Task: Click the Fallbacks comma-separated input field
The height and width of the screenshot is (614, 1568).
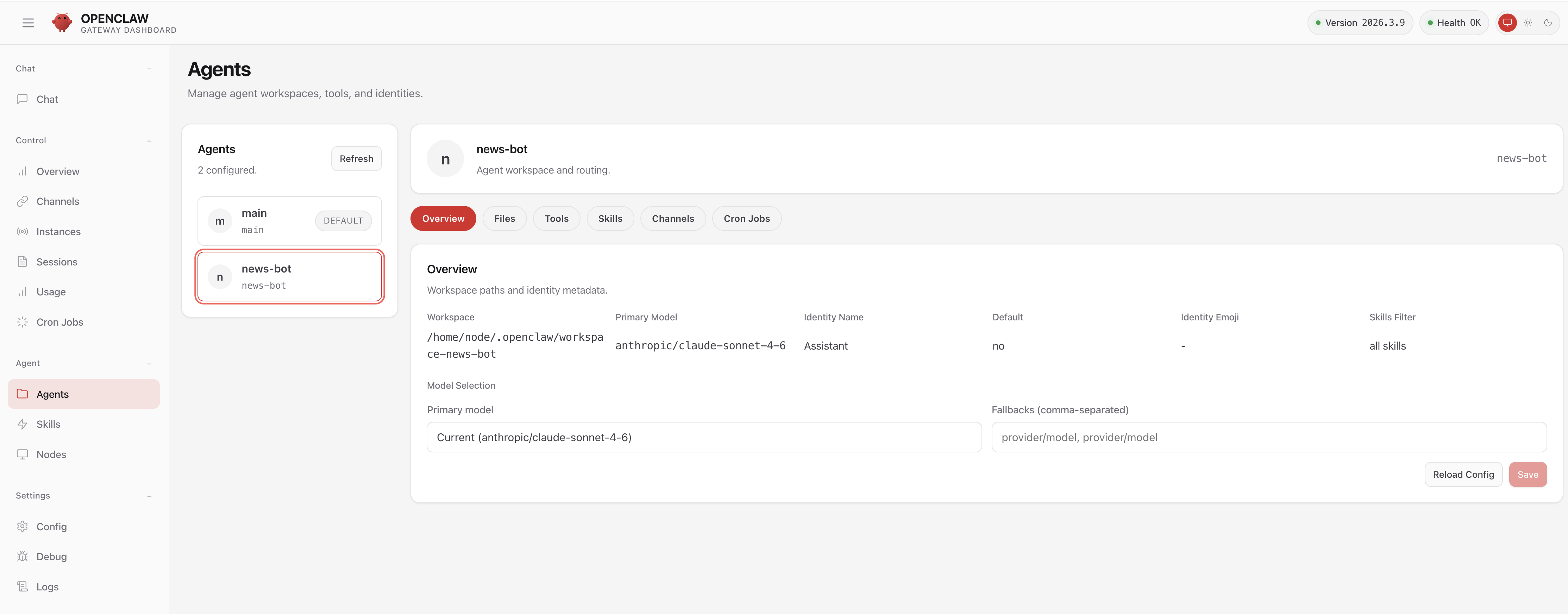Action: (x=1268, y=437)
